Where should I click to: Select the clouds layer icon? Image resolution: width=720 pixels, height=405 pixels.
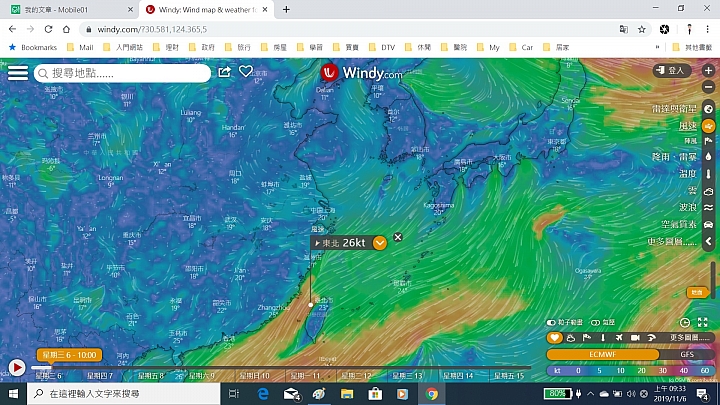709,191
